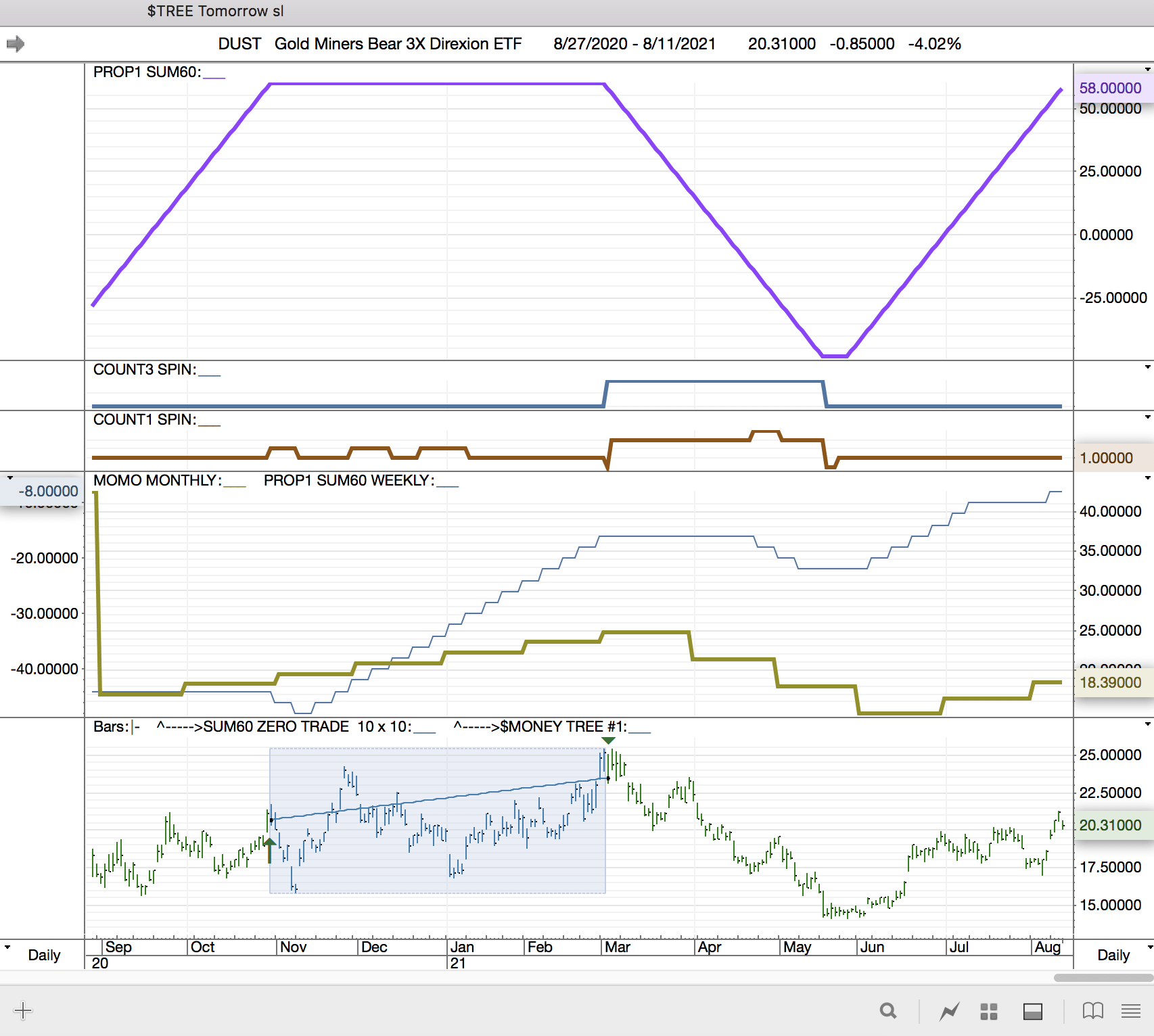Click the 8/27/2020 - 8/11/2021 date range
The height and width of the screenshot is (1036, 1154).
click(634, 44)
